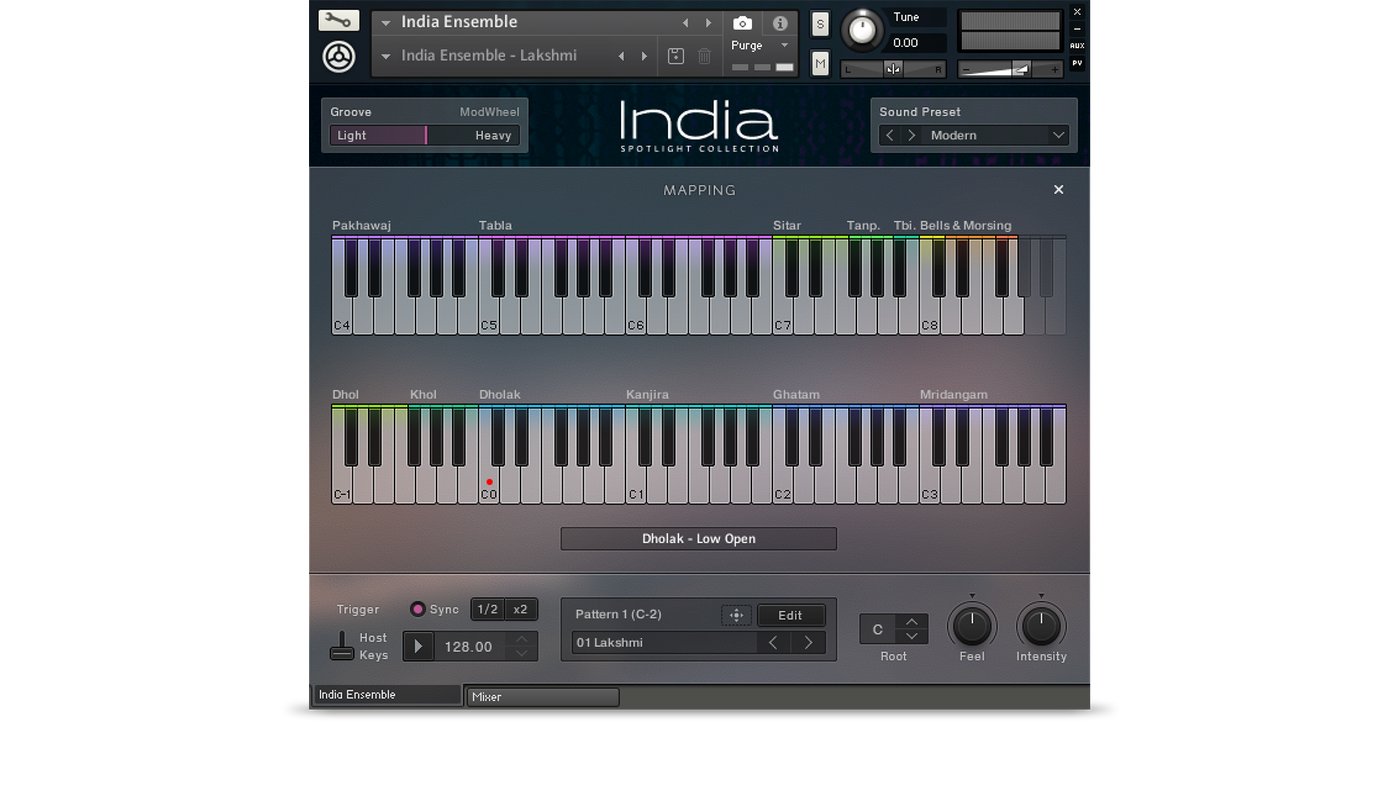Click the pan center icon on the L-R slider

pyautogui.click(x=893, y=69)
